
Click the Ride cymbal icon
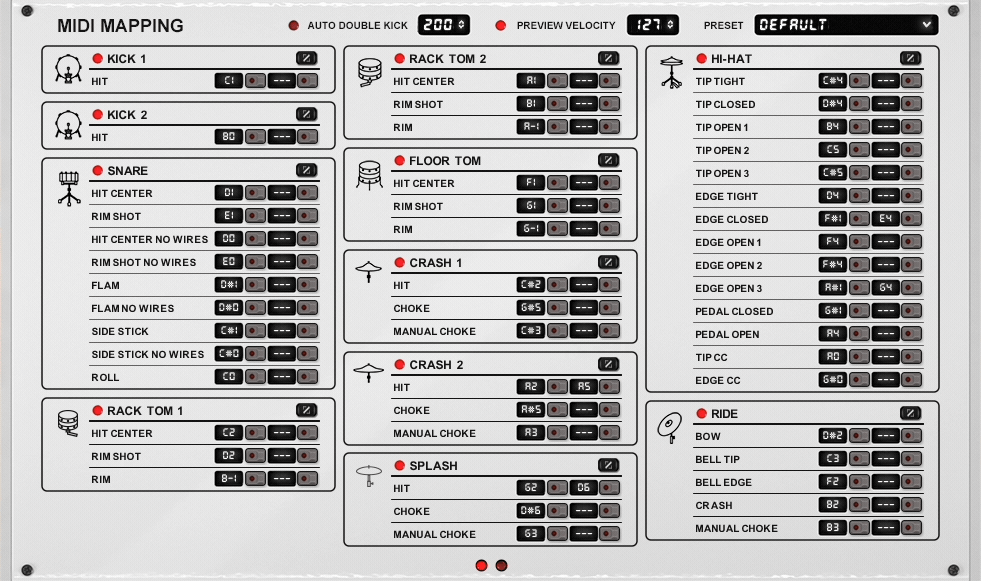tap(668, 427)
